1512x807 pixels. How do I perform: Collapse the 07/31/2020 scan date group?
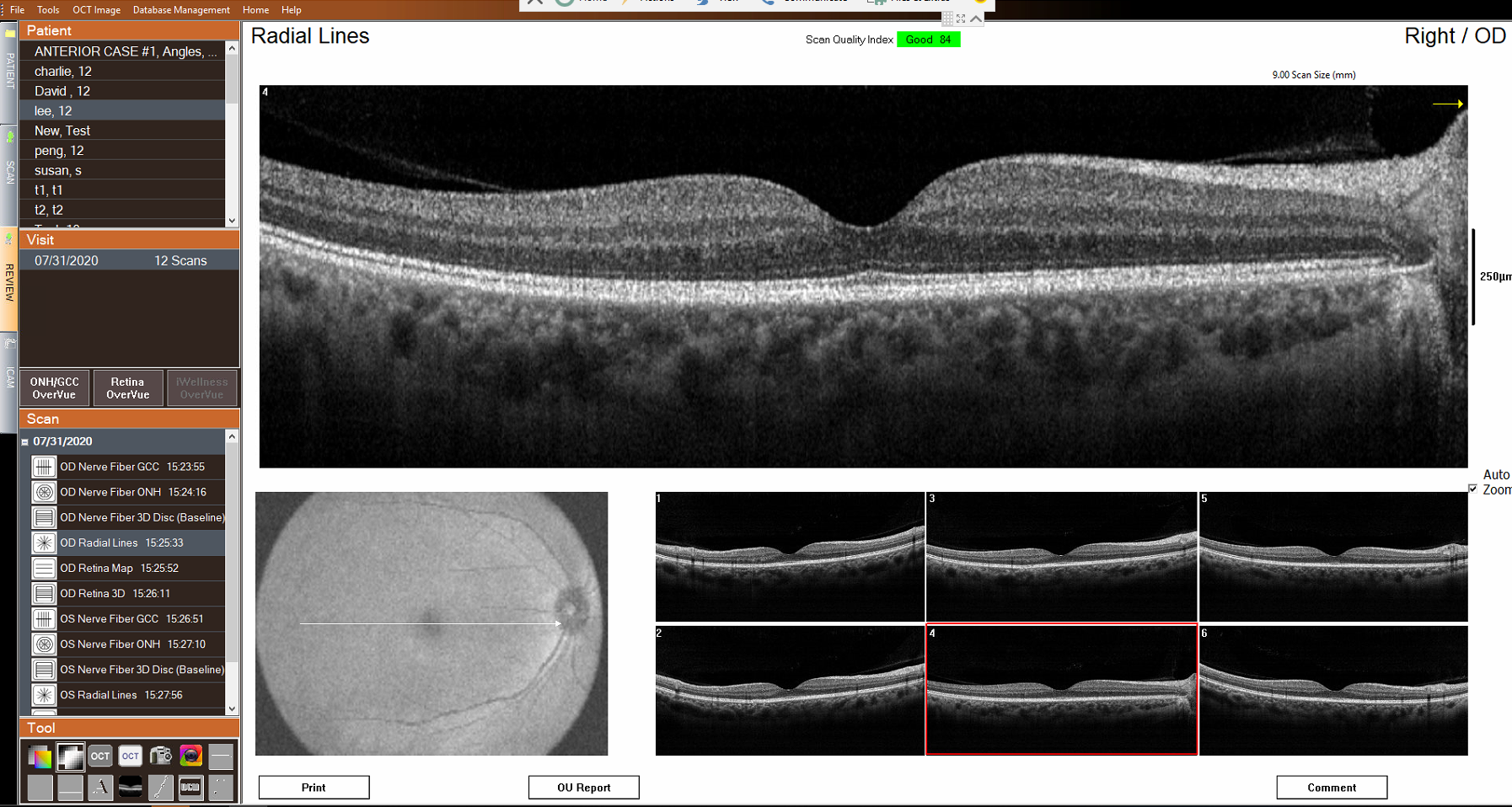pyautogui.click(x=25, y=441)
